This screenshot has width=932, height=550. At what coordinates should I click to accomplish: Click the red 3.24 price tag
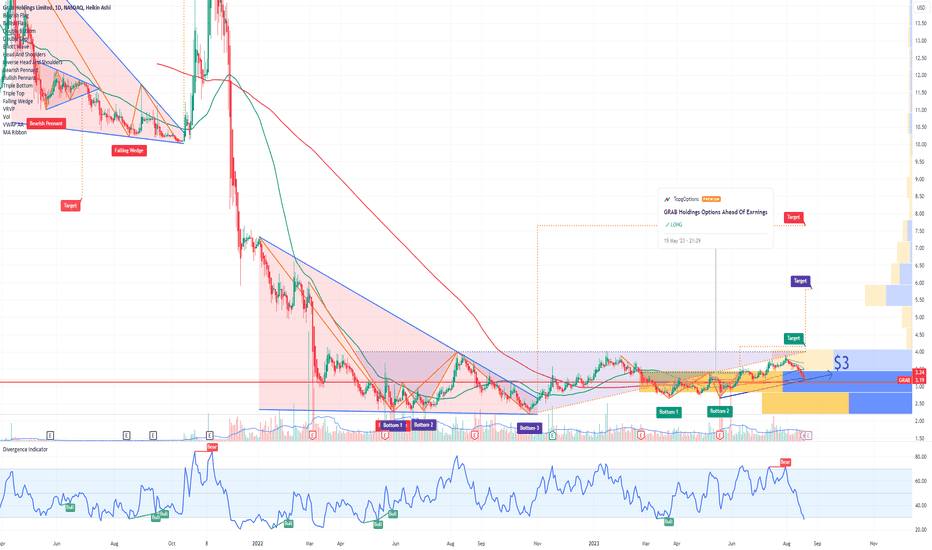[x=920, y=372]
